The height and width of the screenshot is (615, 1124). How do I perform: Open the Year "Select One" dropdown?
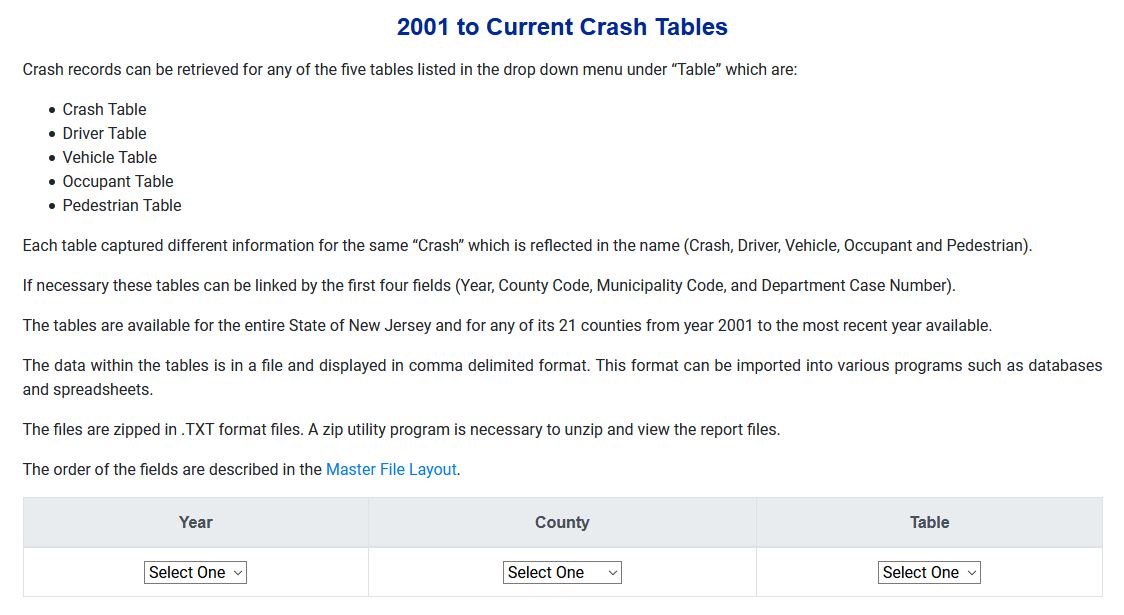[x=195, y=573]
